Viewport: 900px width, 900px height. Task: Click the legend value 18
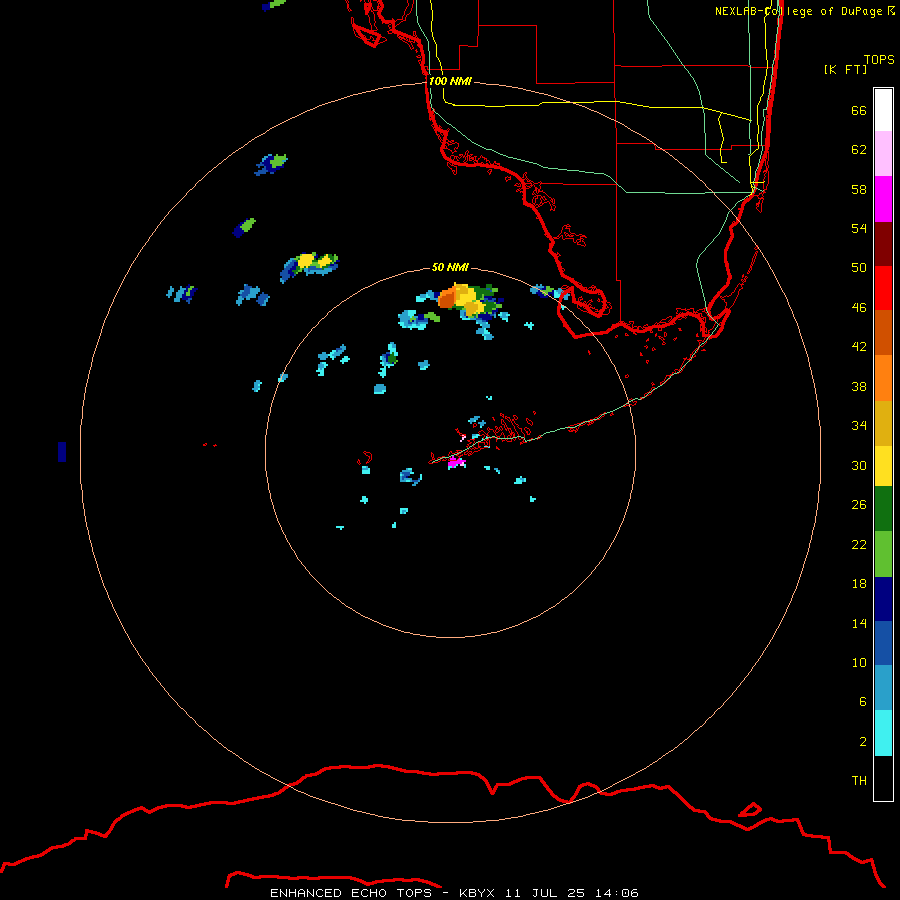(x=859, y=584)
